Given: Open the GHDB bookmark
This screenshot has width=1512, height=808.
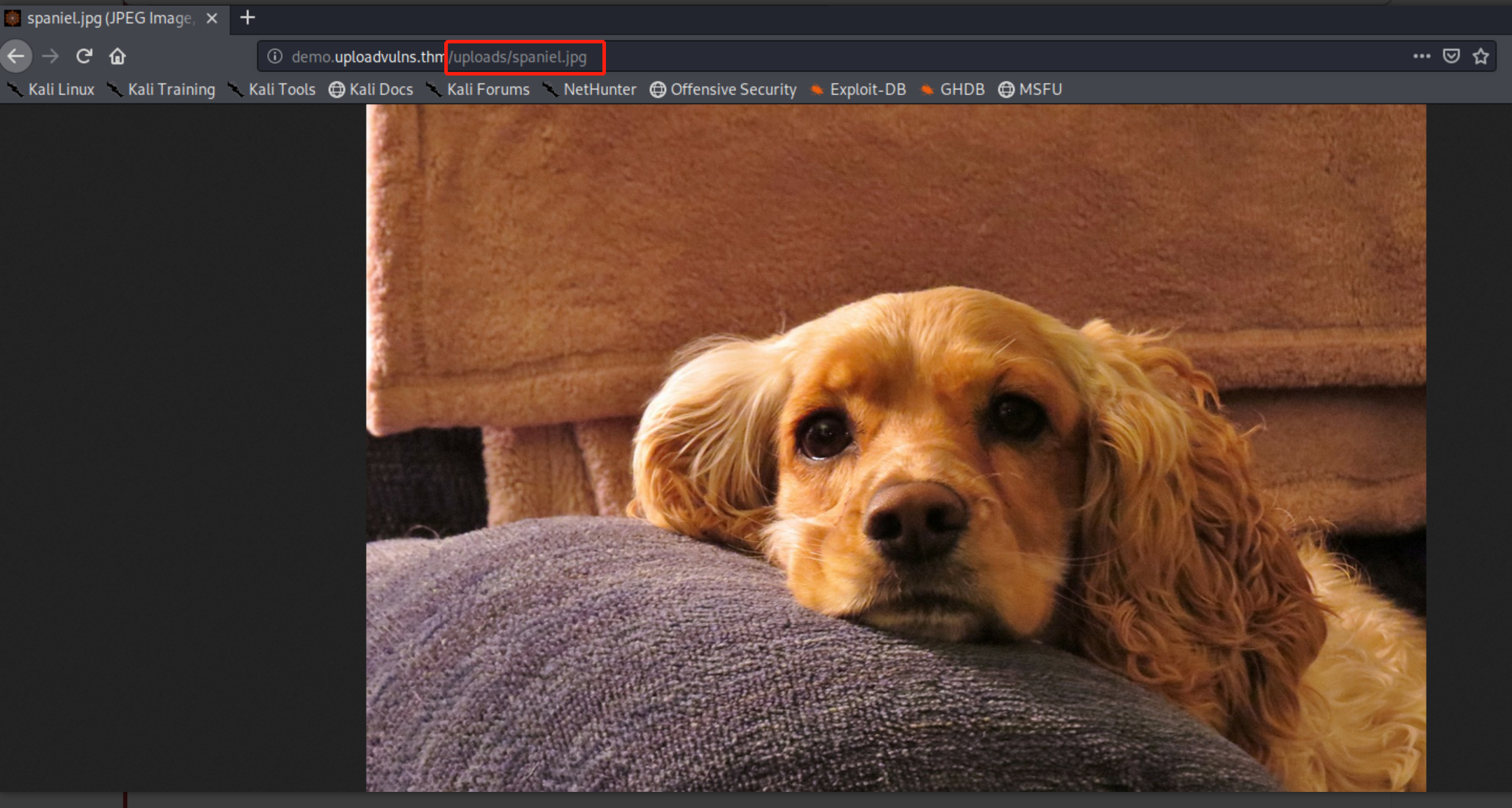Looking at the screenshot, I should (962, 90).
